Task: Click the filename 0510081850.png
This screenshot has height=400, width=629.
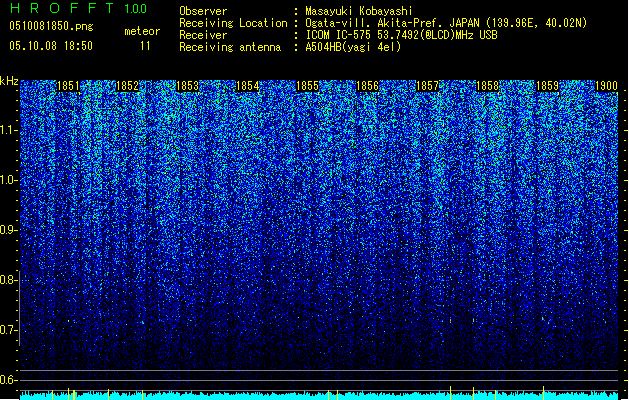Action: pyautogui.click(x=51, y=26)
